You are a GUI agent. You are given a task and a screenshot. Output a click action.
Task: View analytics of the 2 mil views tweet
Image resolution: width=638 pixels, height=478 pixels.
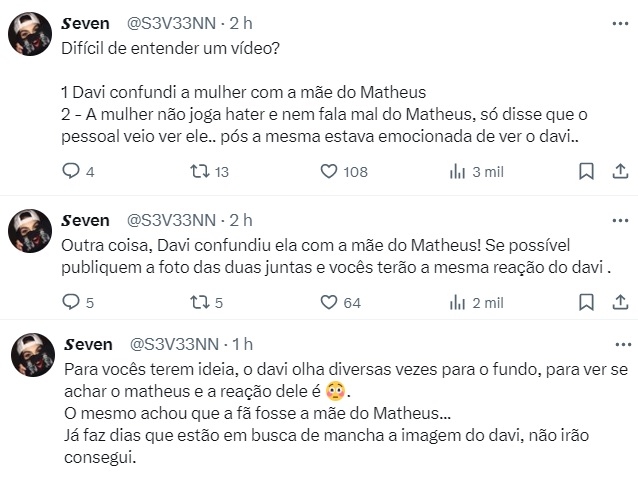(x=458, y=302)
